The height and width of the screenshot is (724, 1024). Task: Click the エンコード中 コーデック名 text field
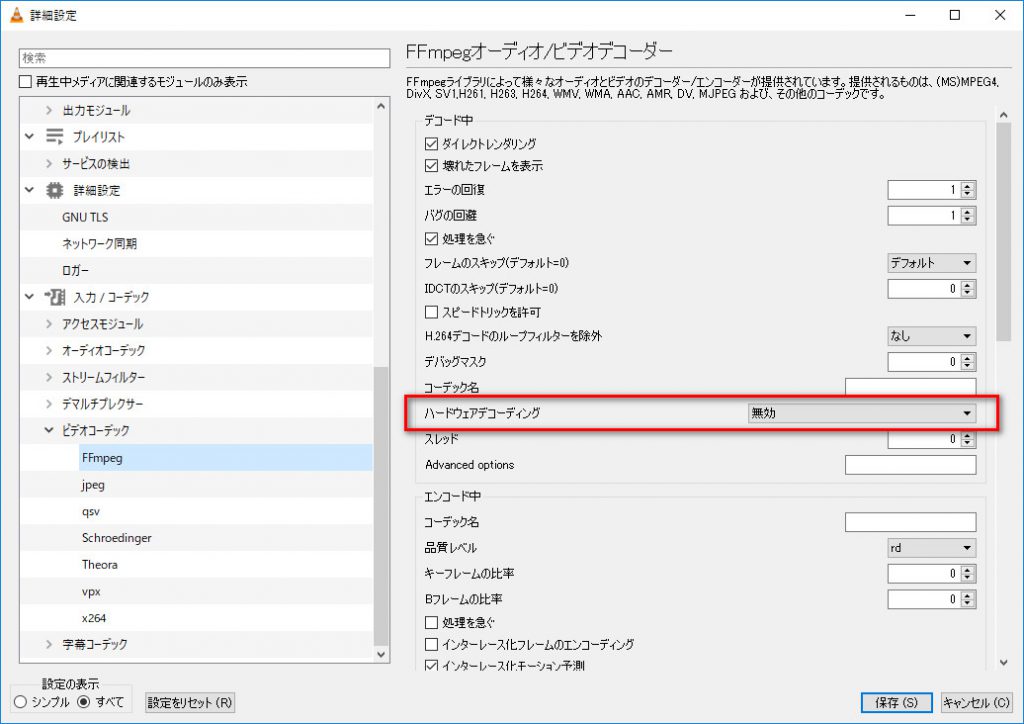tap(910, 522)
